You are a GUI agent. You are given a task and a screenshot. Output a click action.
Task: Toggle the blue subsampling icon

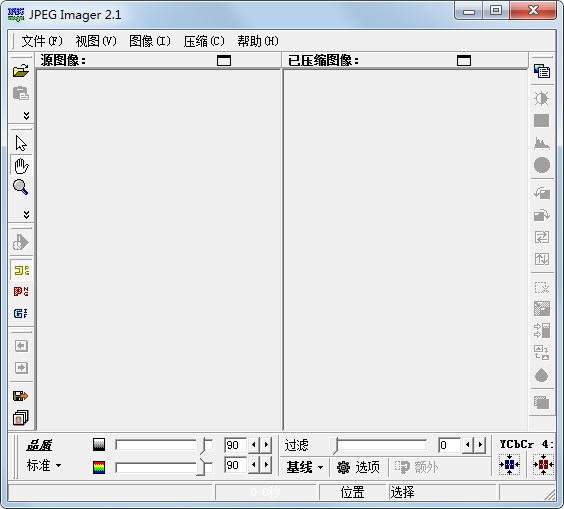[x=509, y=465]
